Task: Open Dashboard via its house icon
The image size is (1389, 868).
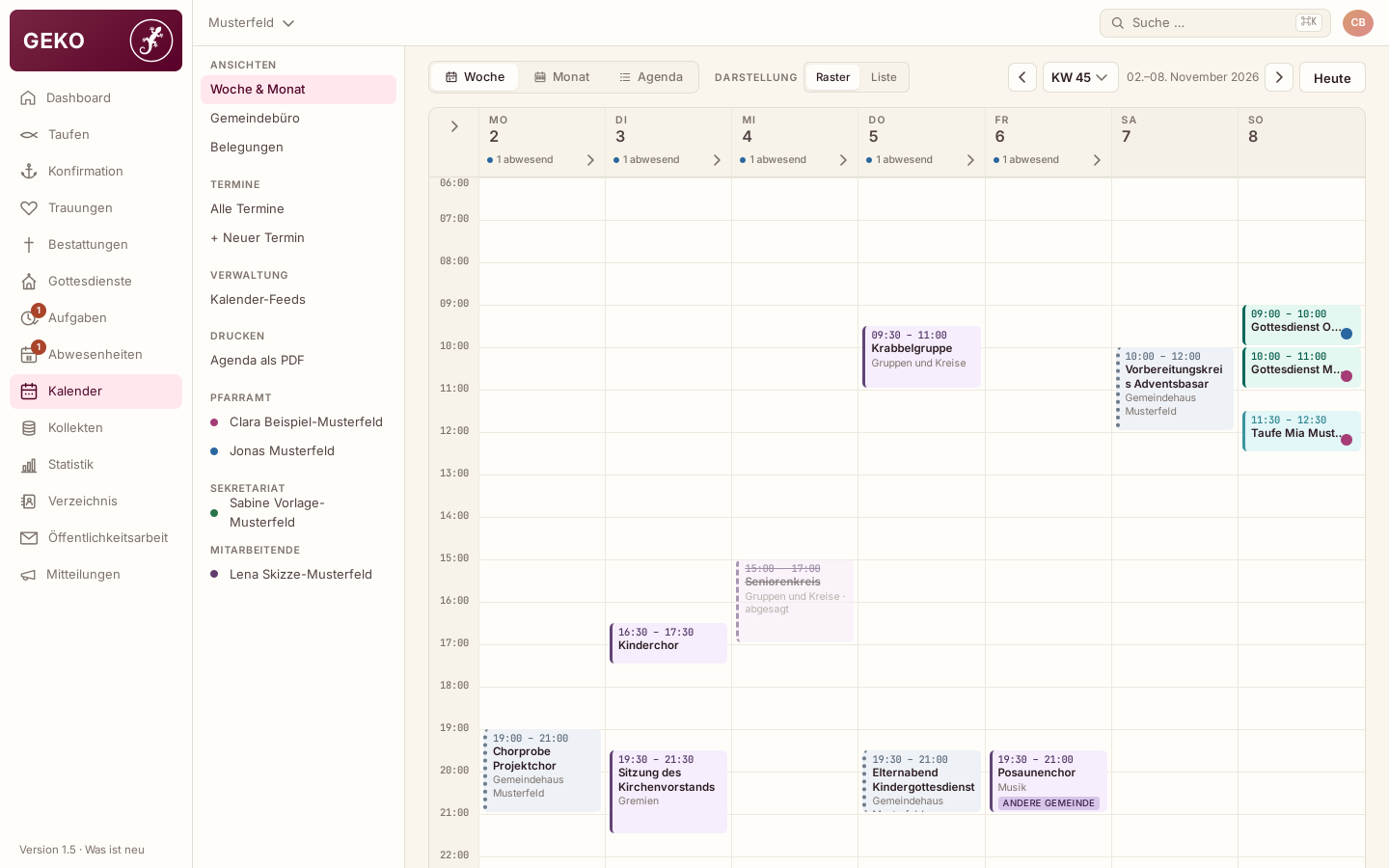Action: point(28,97)
